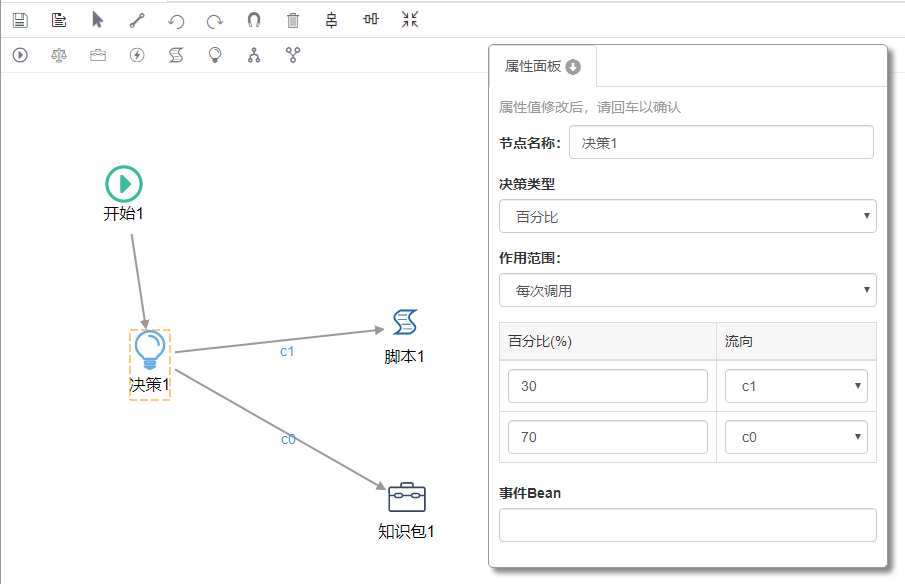Image resolution: width=905 pixels, height=584 pixels.
Task: Click the 事件Bean input field
Action: coord(687,525)
